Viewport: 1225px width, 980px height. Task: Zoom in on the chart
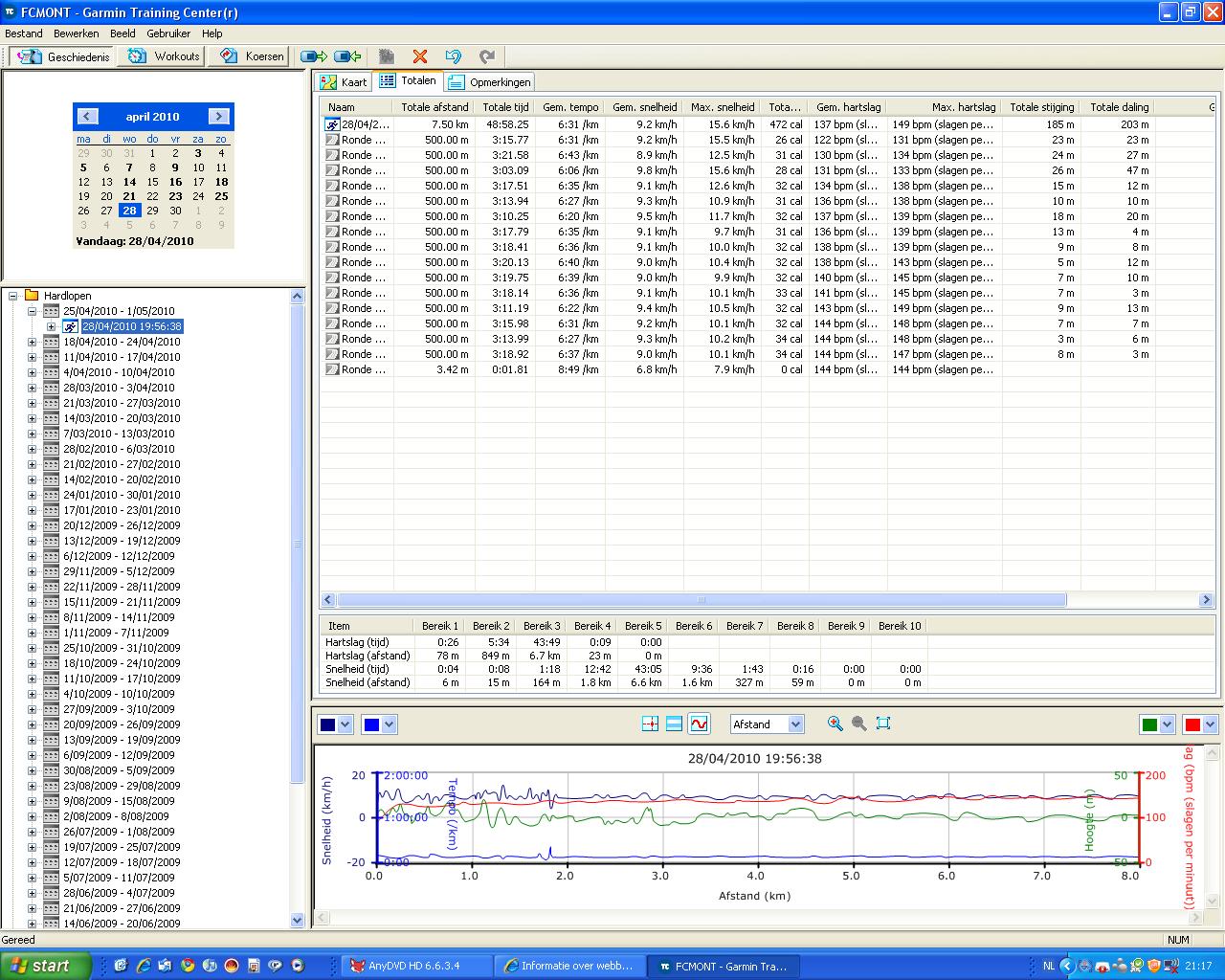pos(835,724)
